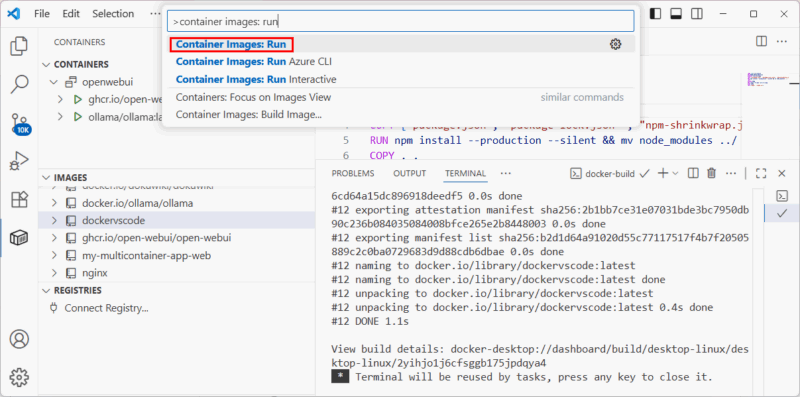
Task: Open editor More Actions ellipsis
Action: (782, 41)
